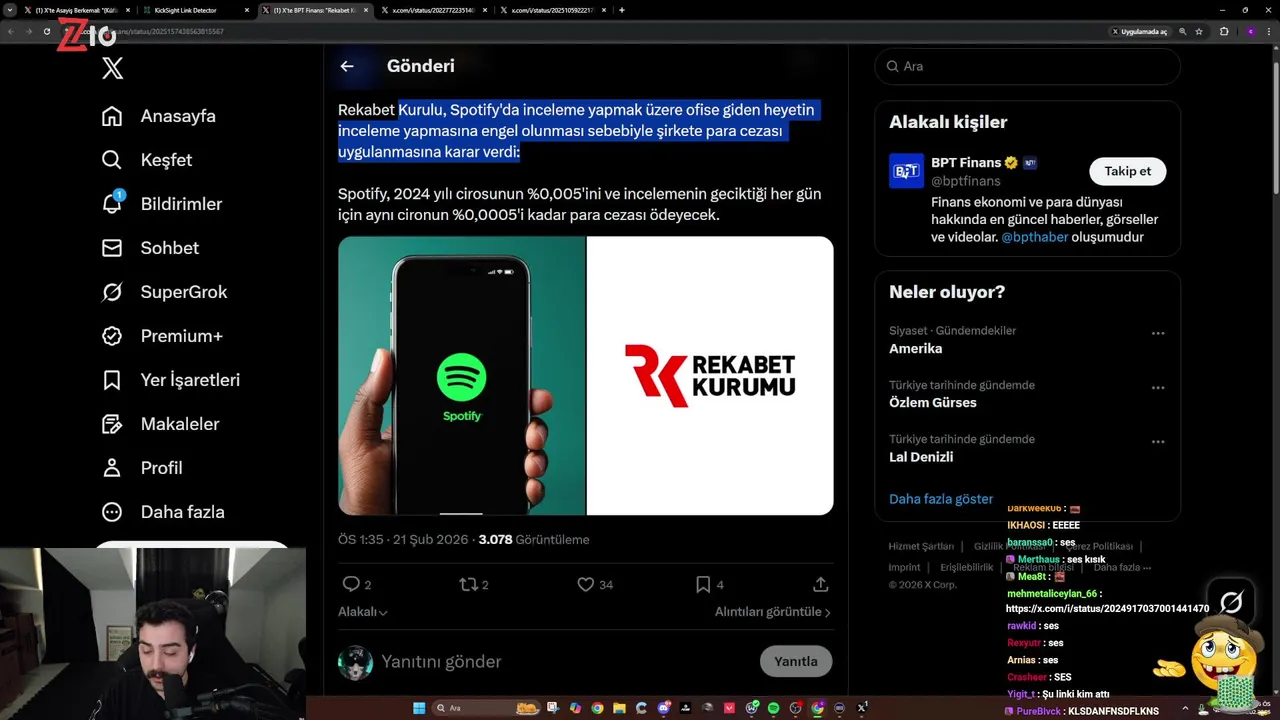Click the X logo in the sidebar

pos(113,68)
